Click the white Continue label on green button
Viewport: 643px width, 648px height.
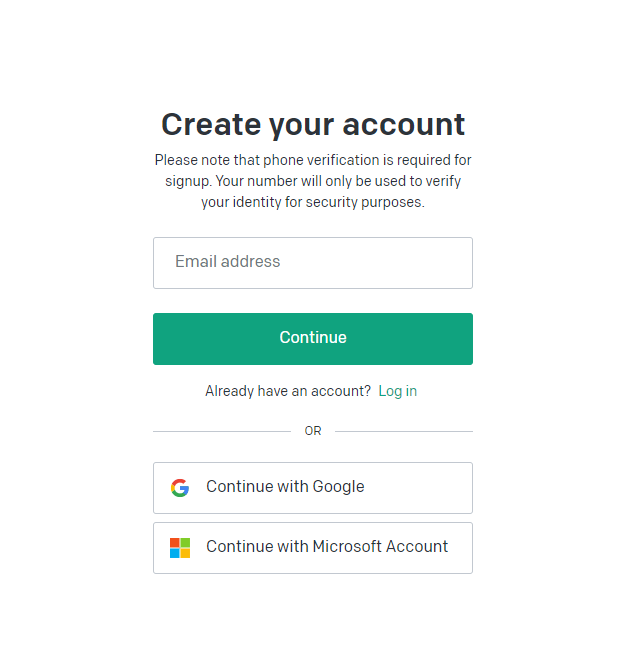click(313, 337)
